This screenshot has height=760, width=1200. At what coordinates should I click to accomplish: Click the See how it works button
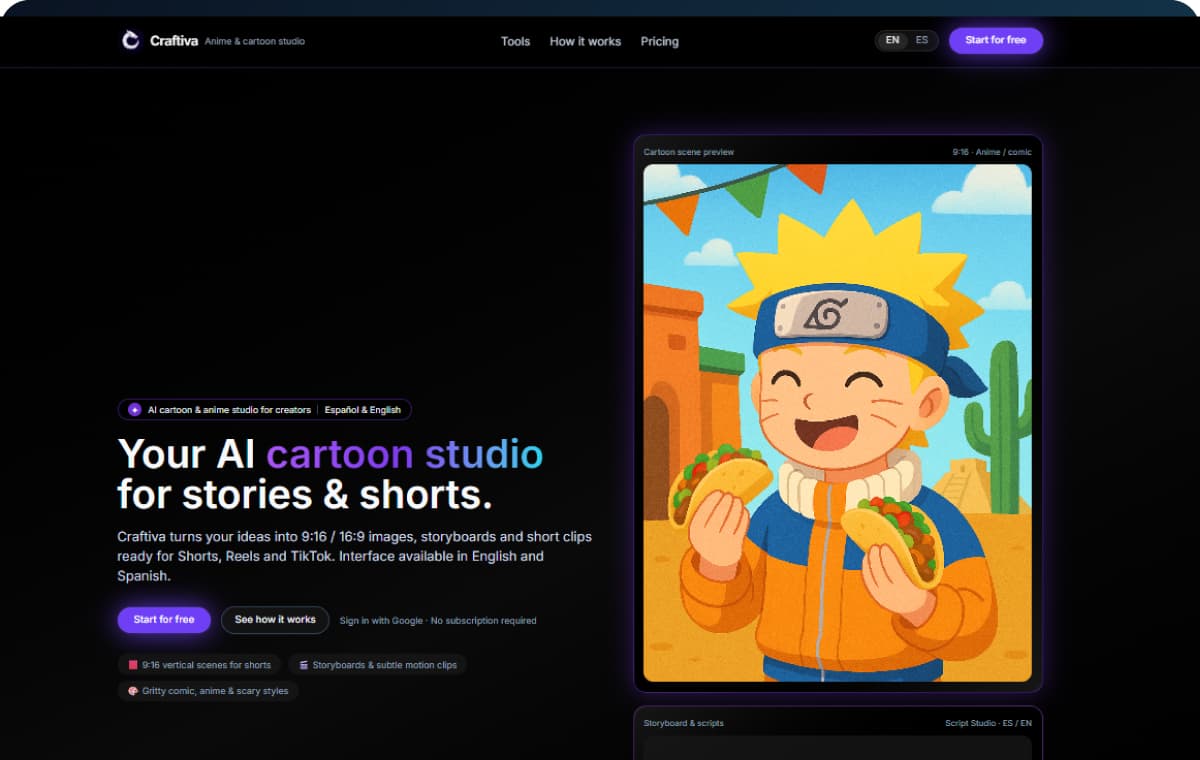tap(275, 619)
